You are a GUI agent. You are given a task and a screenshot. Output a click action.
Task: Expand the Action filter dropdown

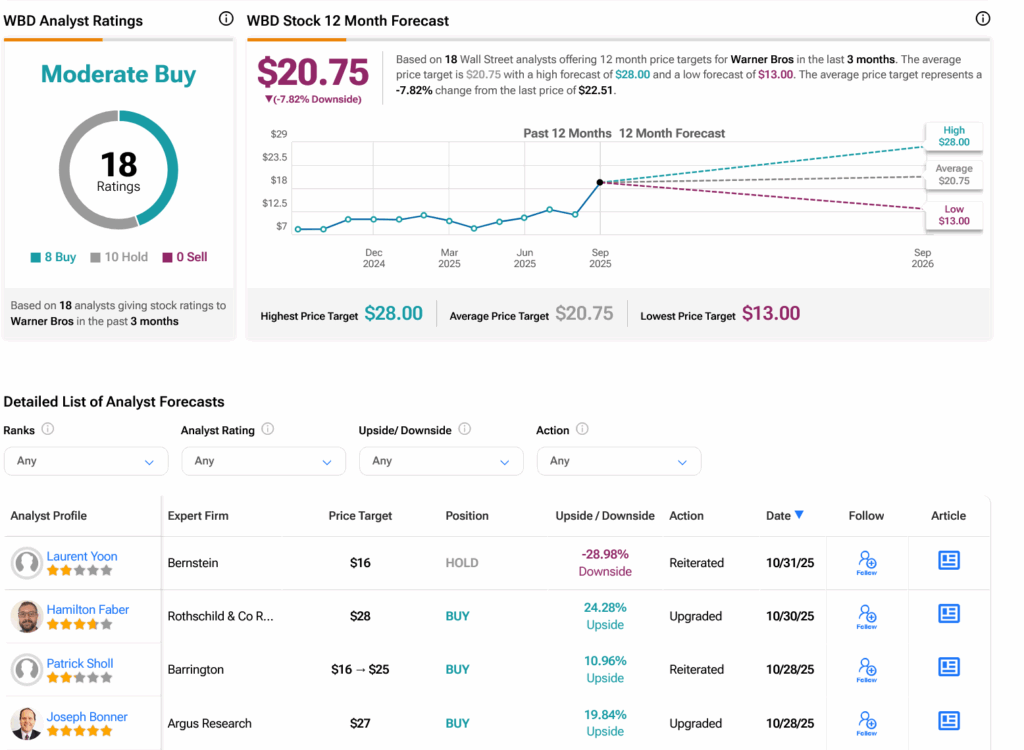click(x=618, y=461)
